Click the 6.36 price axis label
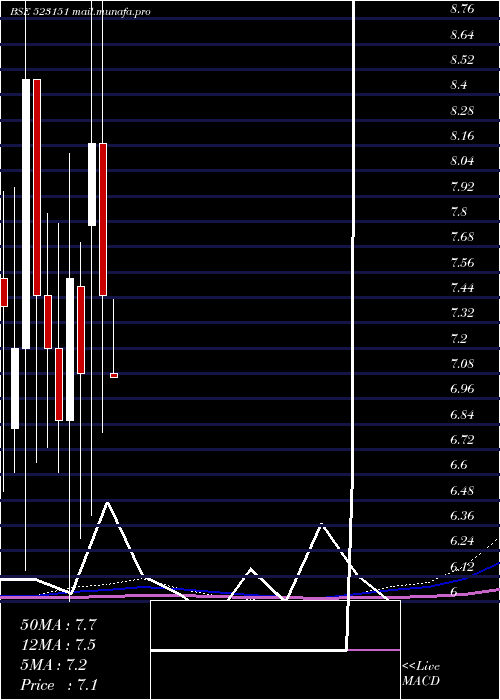 pos(462,516)
